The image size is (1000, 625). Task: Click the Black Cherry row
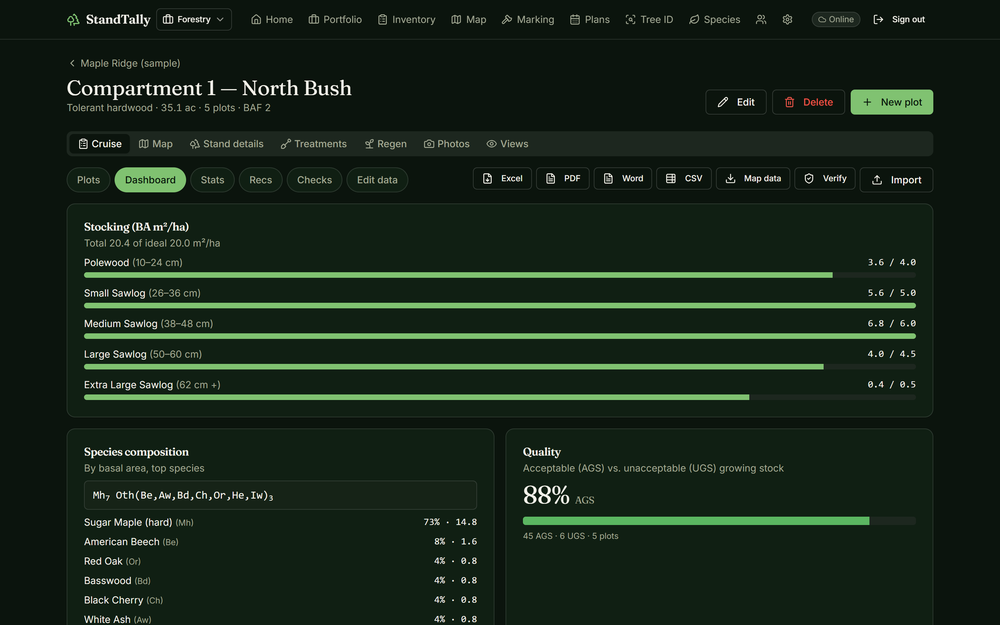tap(281, 600)
